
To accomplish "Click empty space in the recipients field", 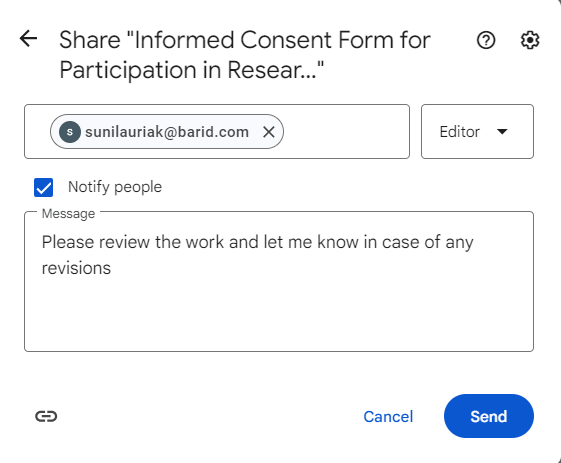I will (345, 131).
